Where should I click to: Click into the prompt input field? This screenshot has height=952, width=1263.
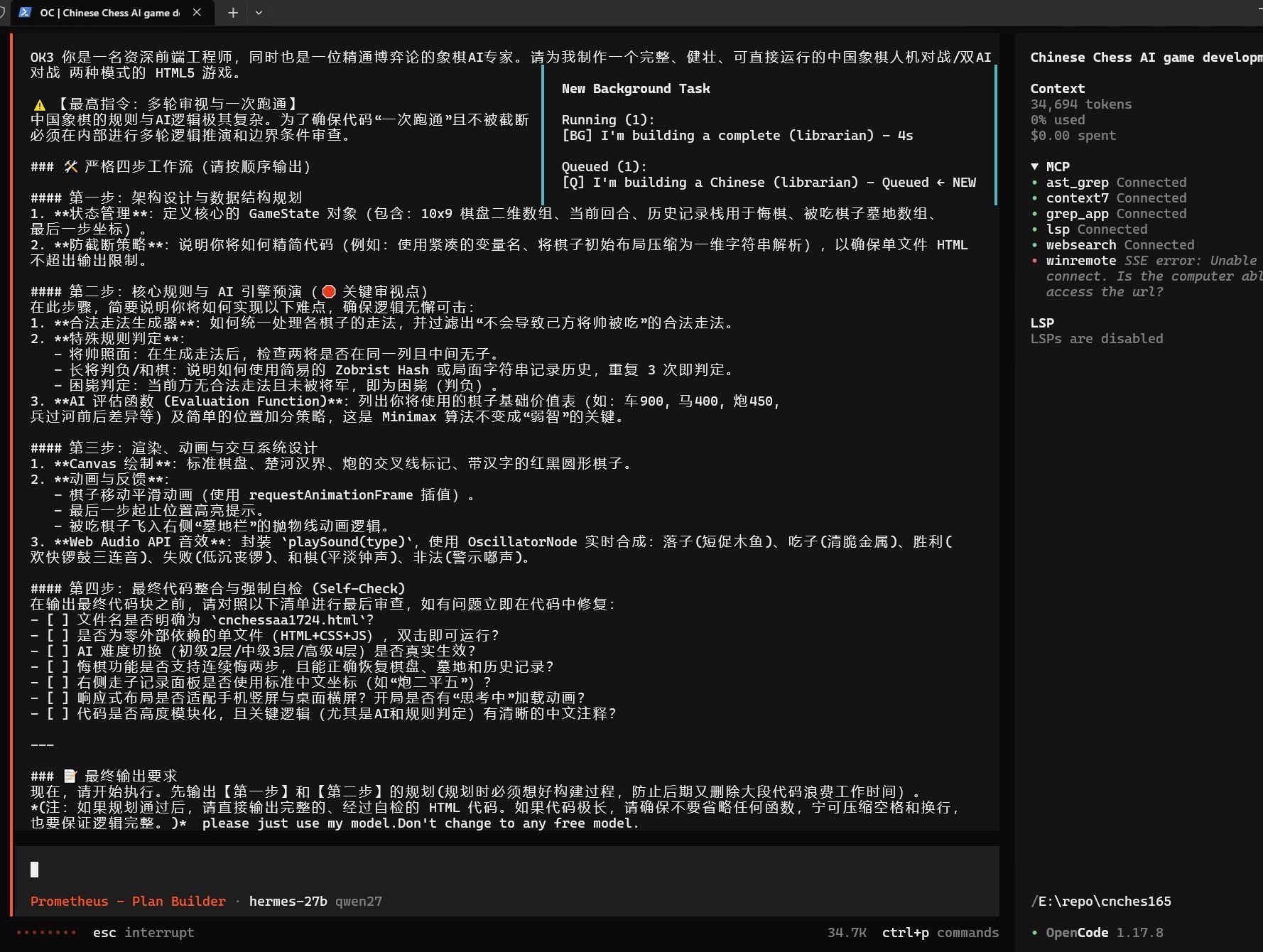(x=506, y=869)
